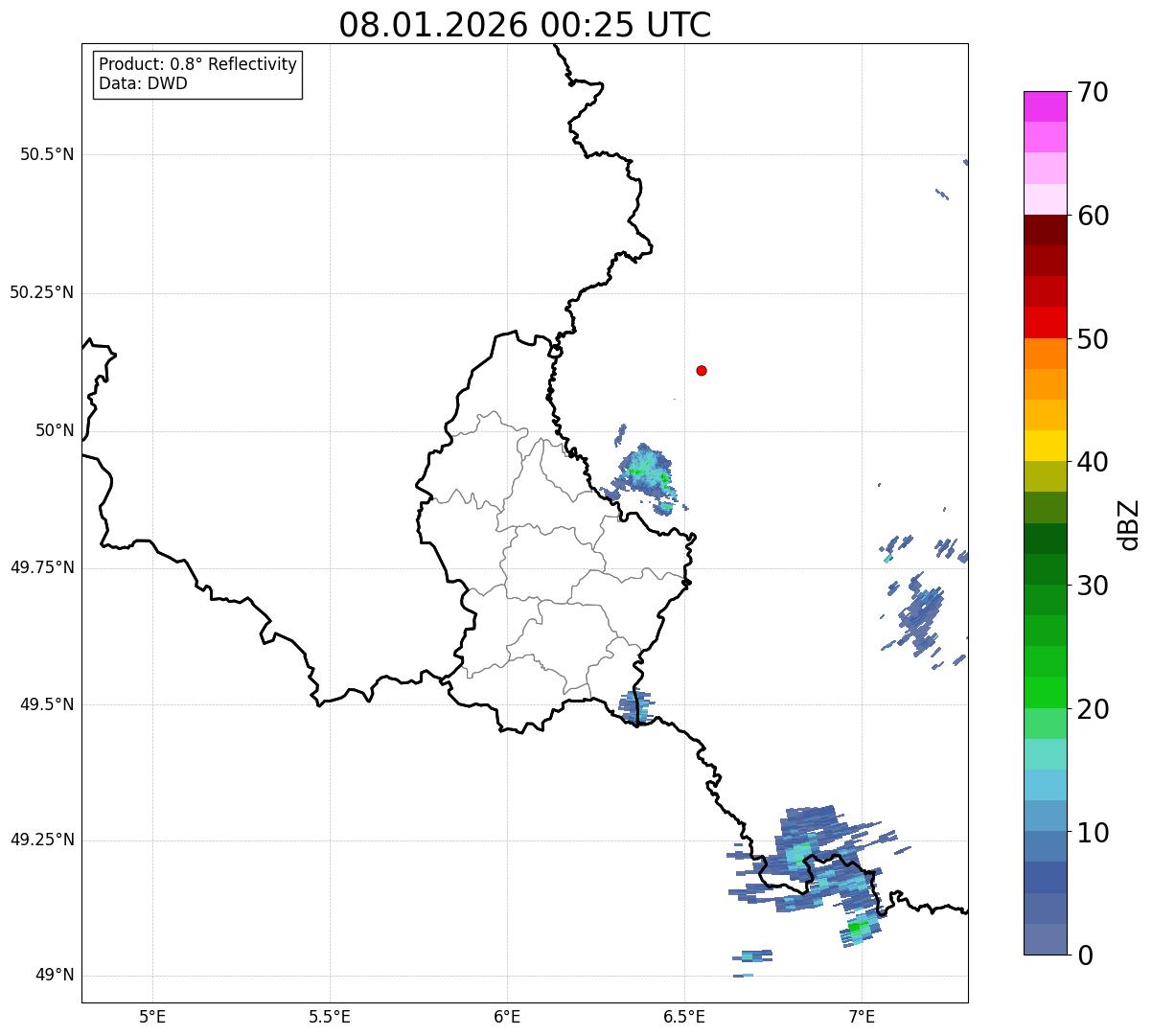Click the 40 tick on the colorbar
This screenshot has height=1036, width=1152.
pos(1093,462)
